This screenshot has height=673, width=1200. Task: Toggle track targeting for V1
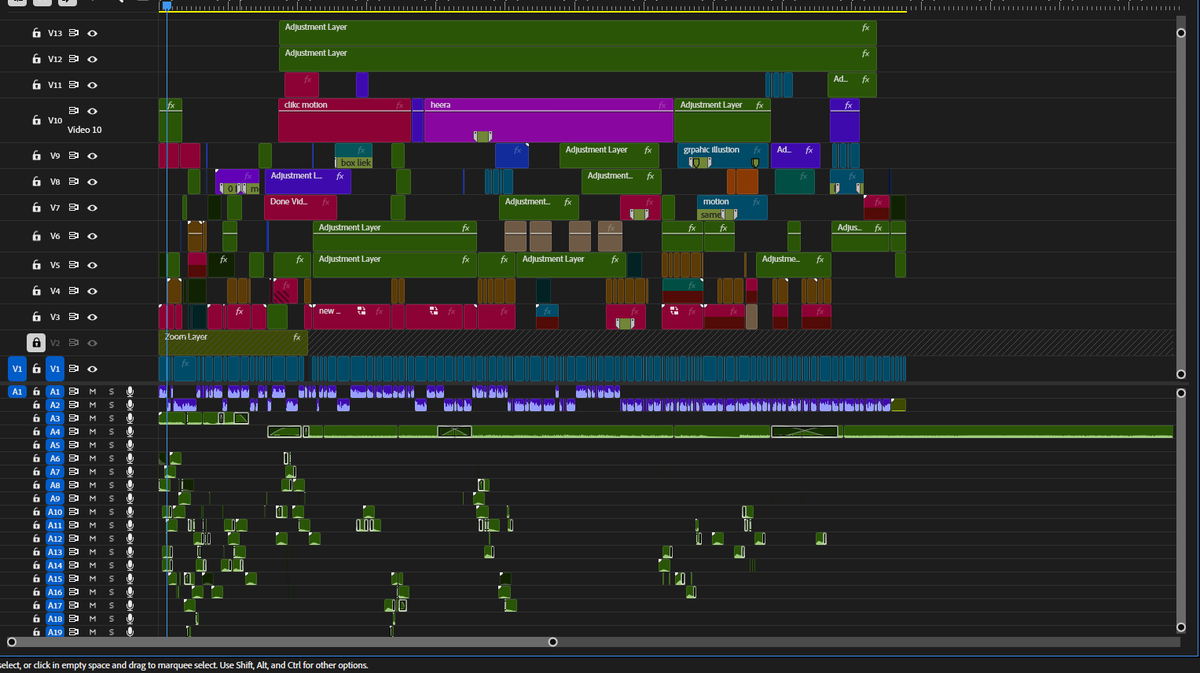click(55, 369)
